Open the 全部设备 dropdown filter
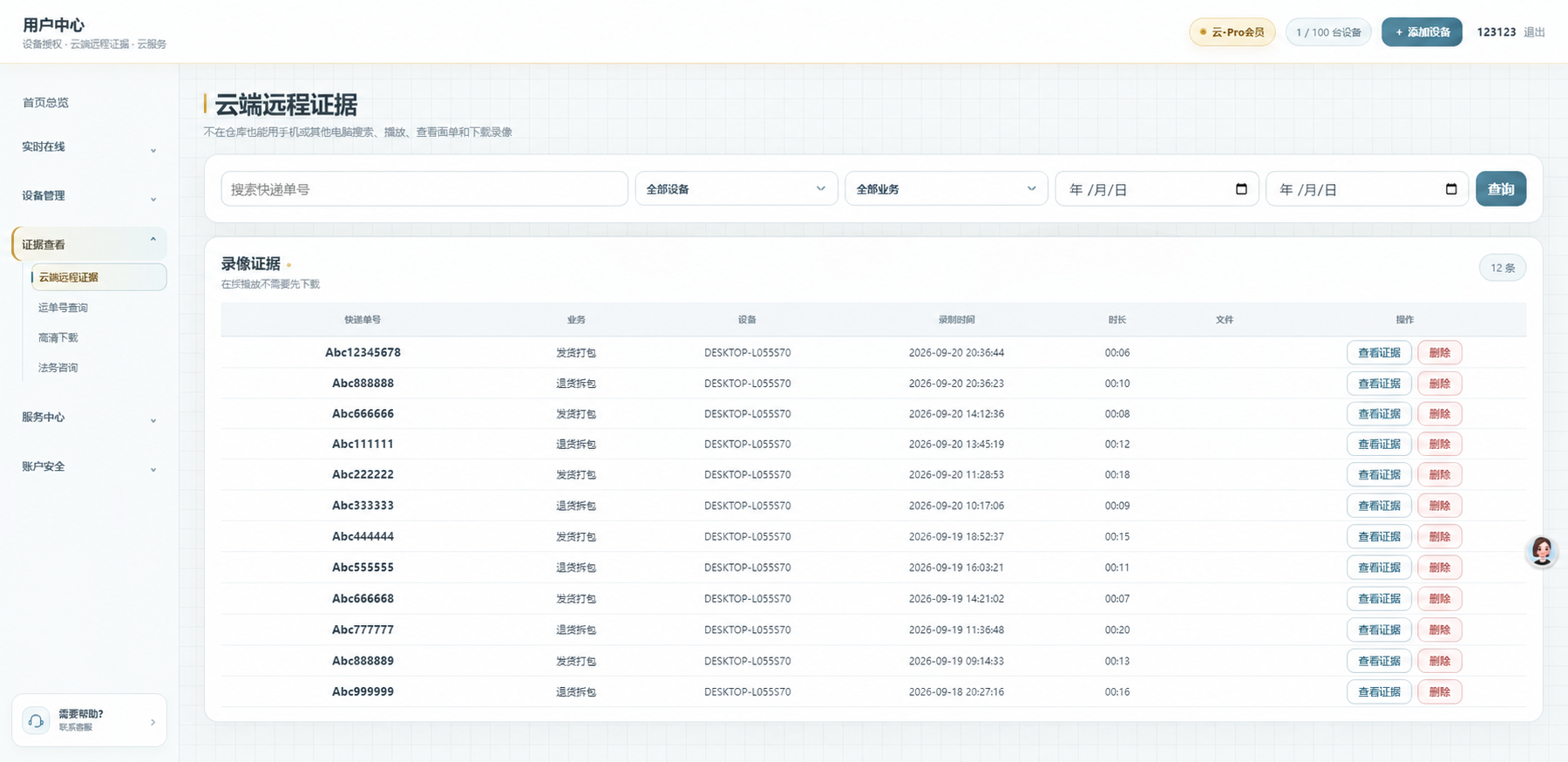Image resolution: width=1568 pixels, height=762 pixels. point(736,189)
